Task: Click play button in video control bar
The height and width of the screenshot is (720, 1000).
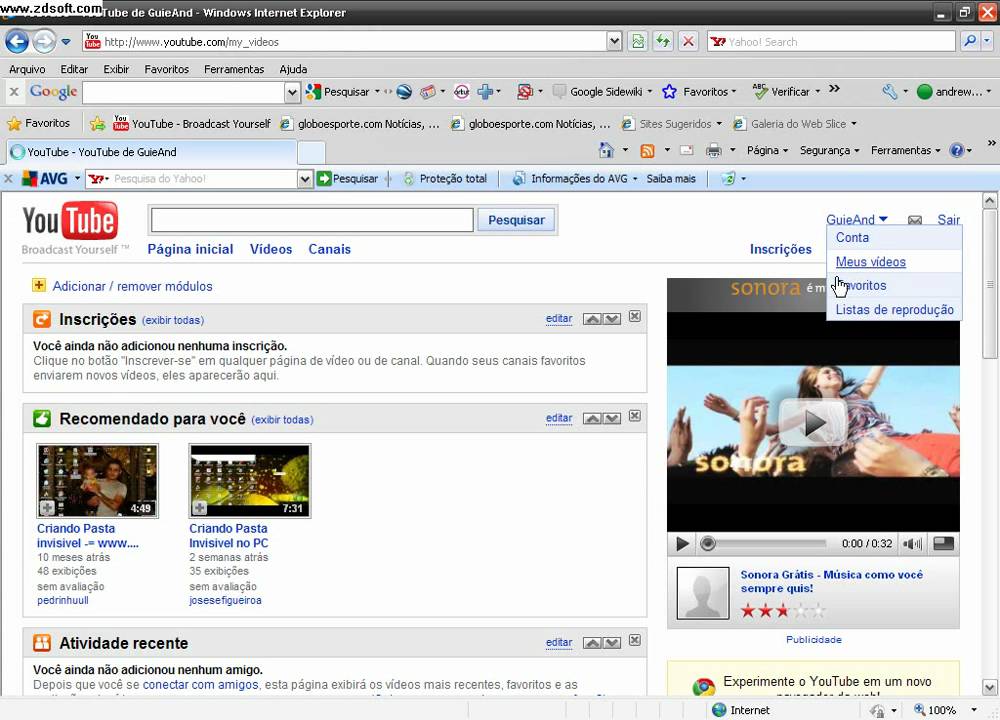Action: (682, 544)
